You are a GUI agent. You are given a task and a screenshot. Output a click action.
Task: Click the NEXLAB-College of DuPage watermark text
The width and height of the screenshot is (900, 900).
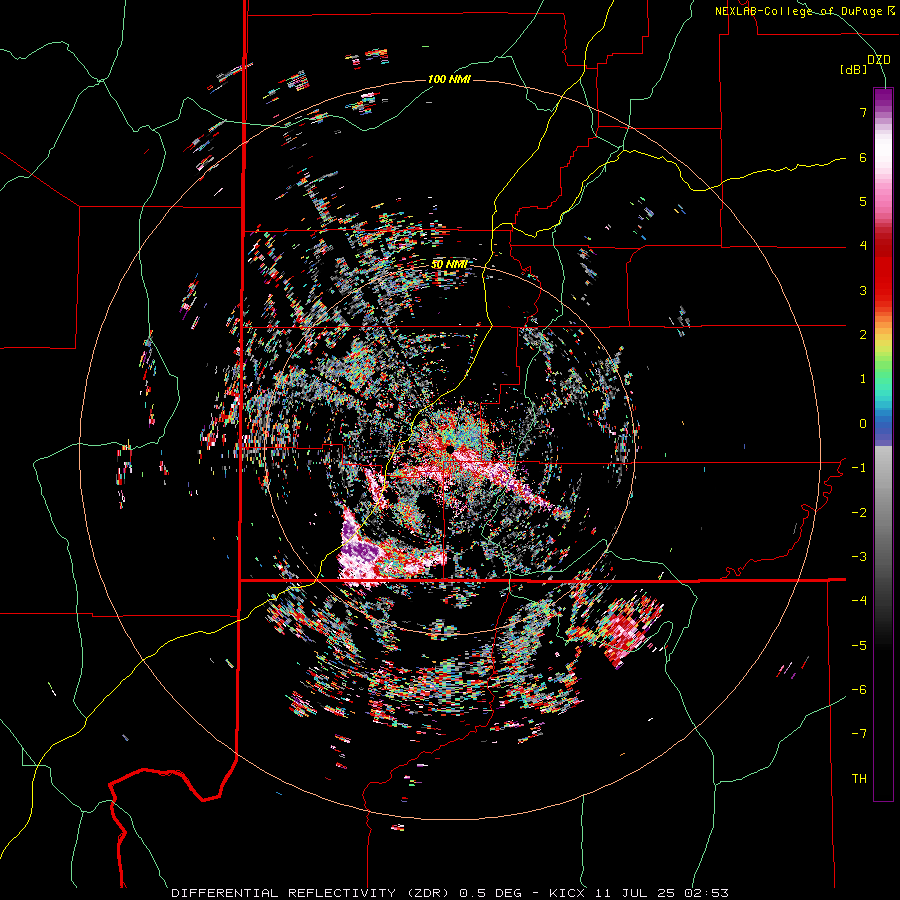[x=804, y=11]
